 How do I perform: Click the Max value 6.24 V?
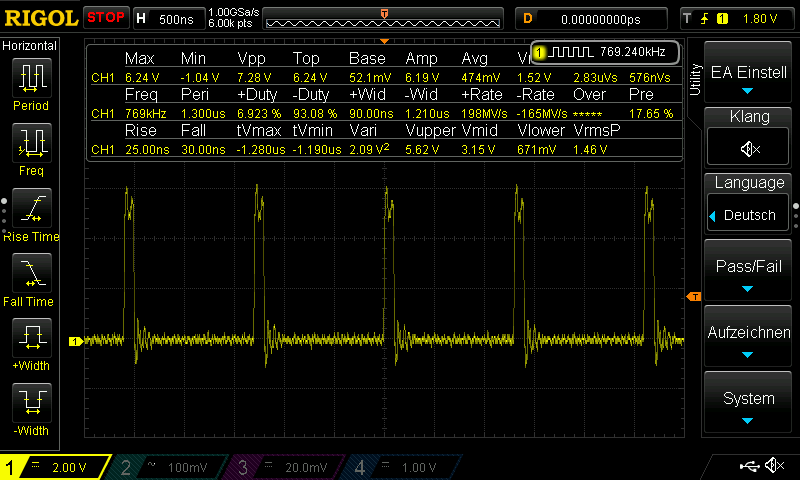tap(142, 78)
